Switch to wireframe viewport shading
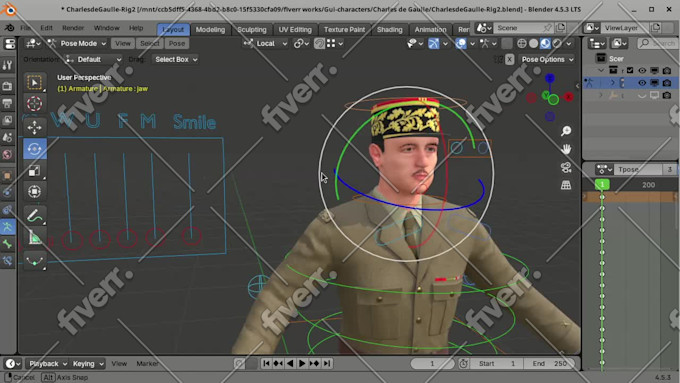Screen dimensions: 680x383 coord(522,43)
